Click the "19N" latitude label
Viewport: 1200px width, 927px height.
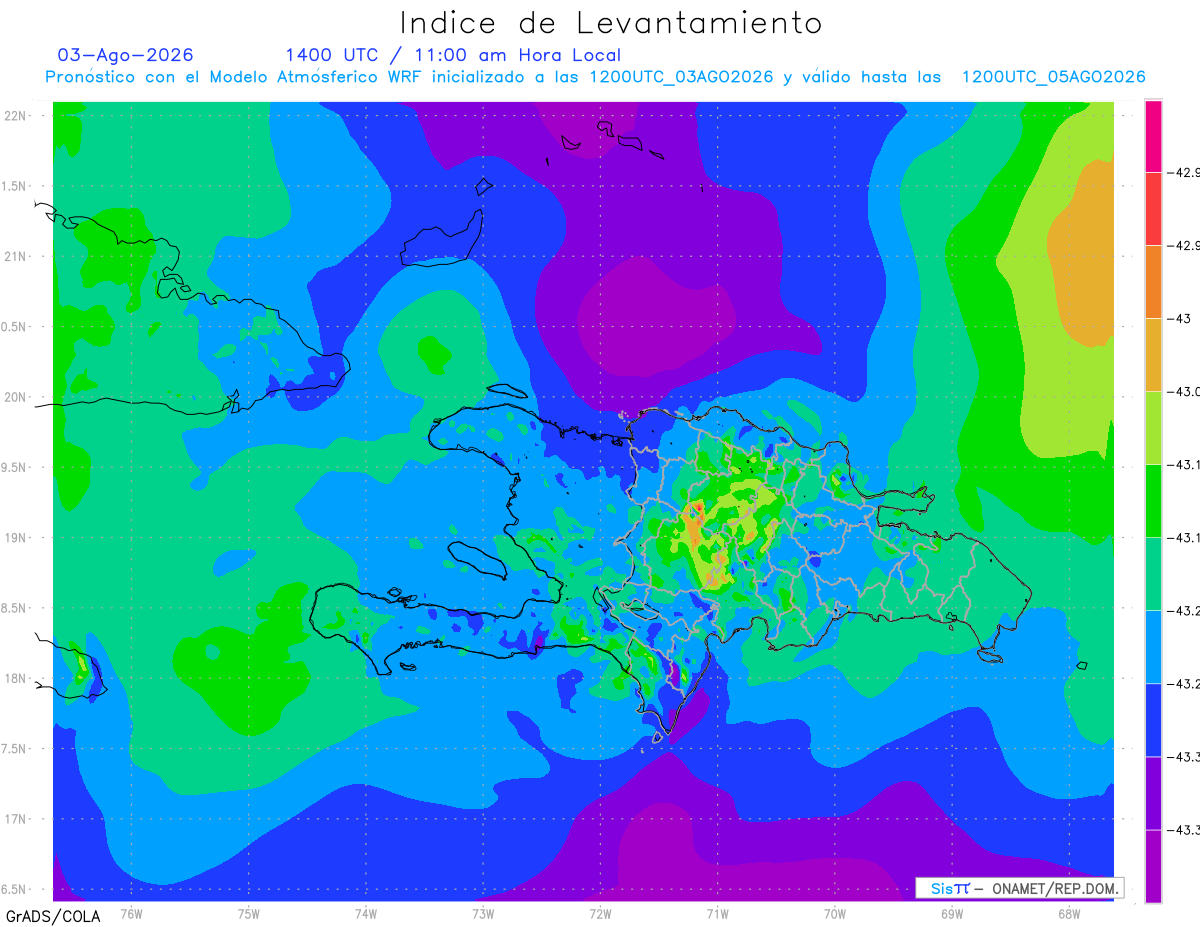click(x=17, y=538)
